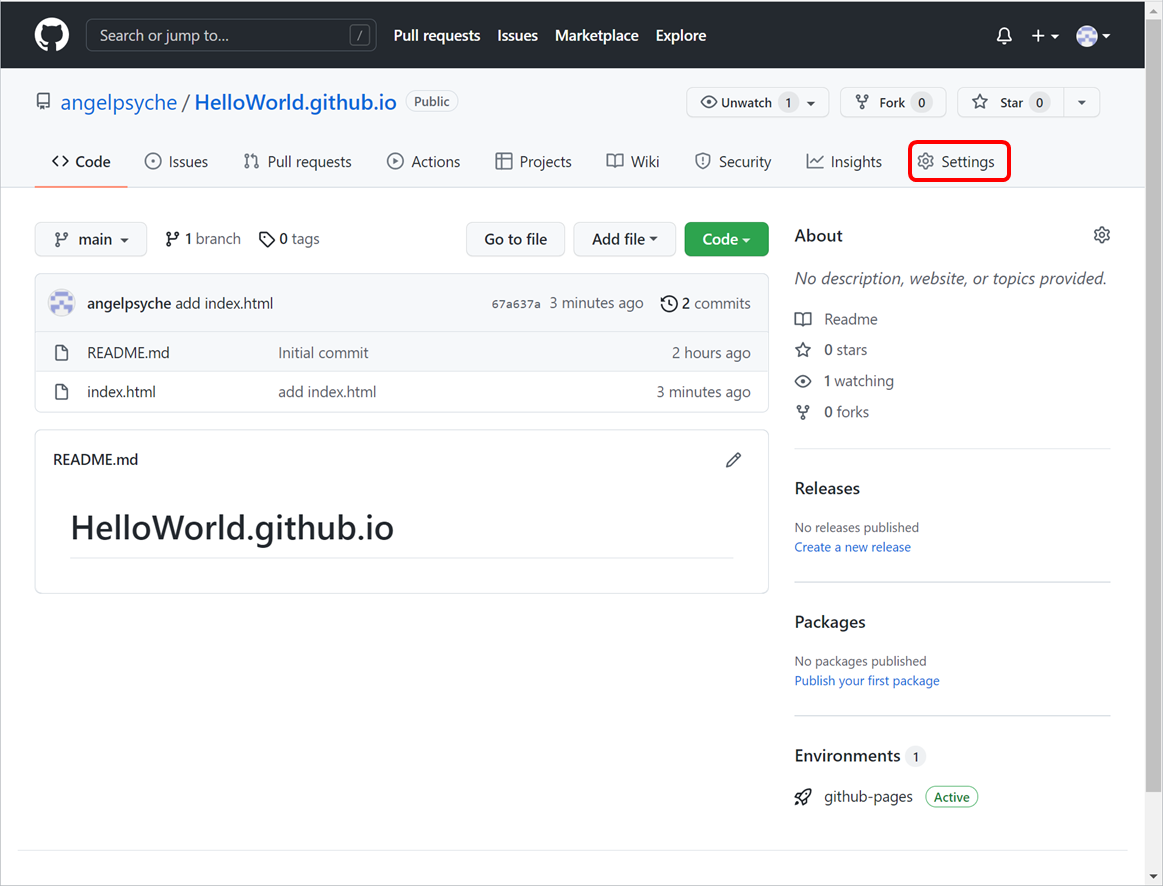The image size is (1163, 886).
Task: Click the GitHub Octocat logo
Action: click(x=52, y=35)
